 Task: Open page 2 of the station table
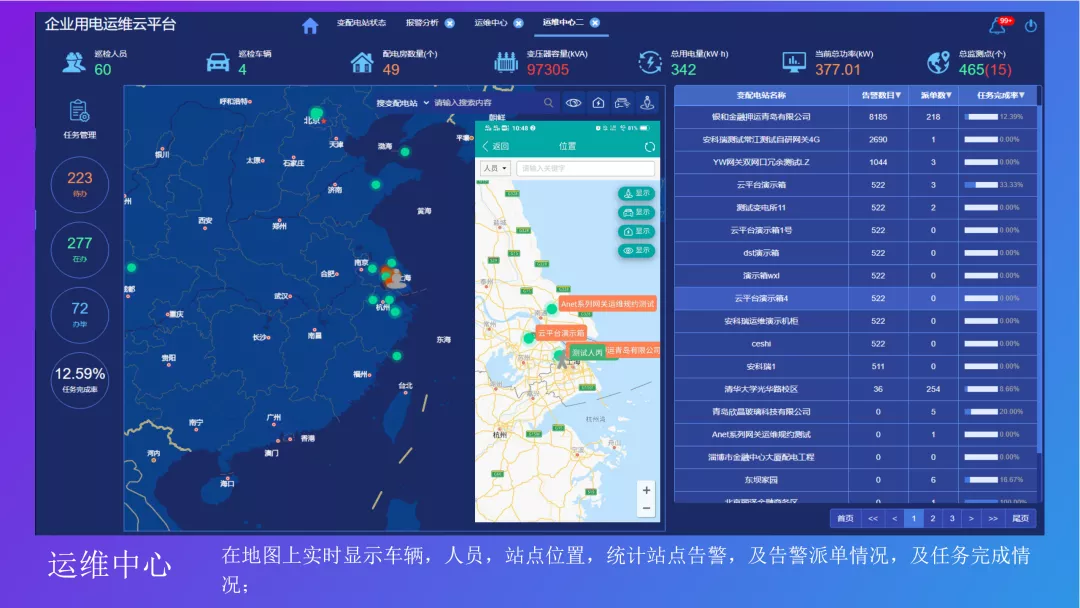[x=933, y=518]
